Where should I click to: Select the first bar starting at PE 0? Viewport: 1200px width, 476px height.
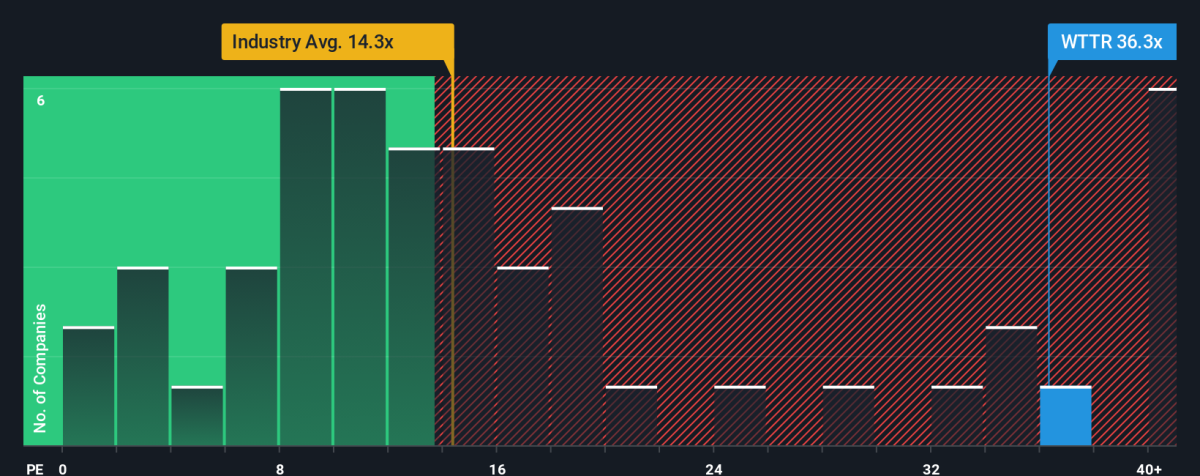pos(88,386)
